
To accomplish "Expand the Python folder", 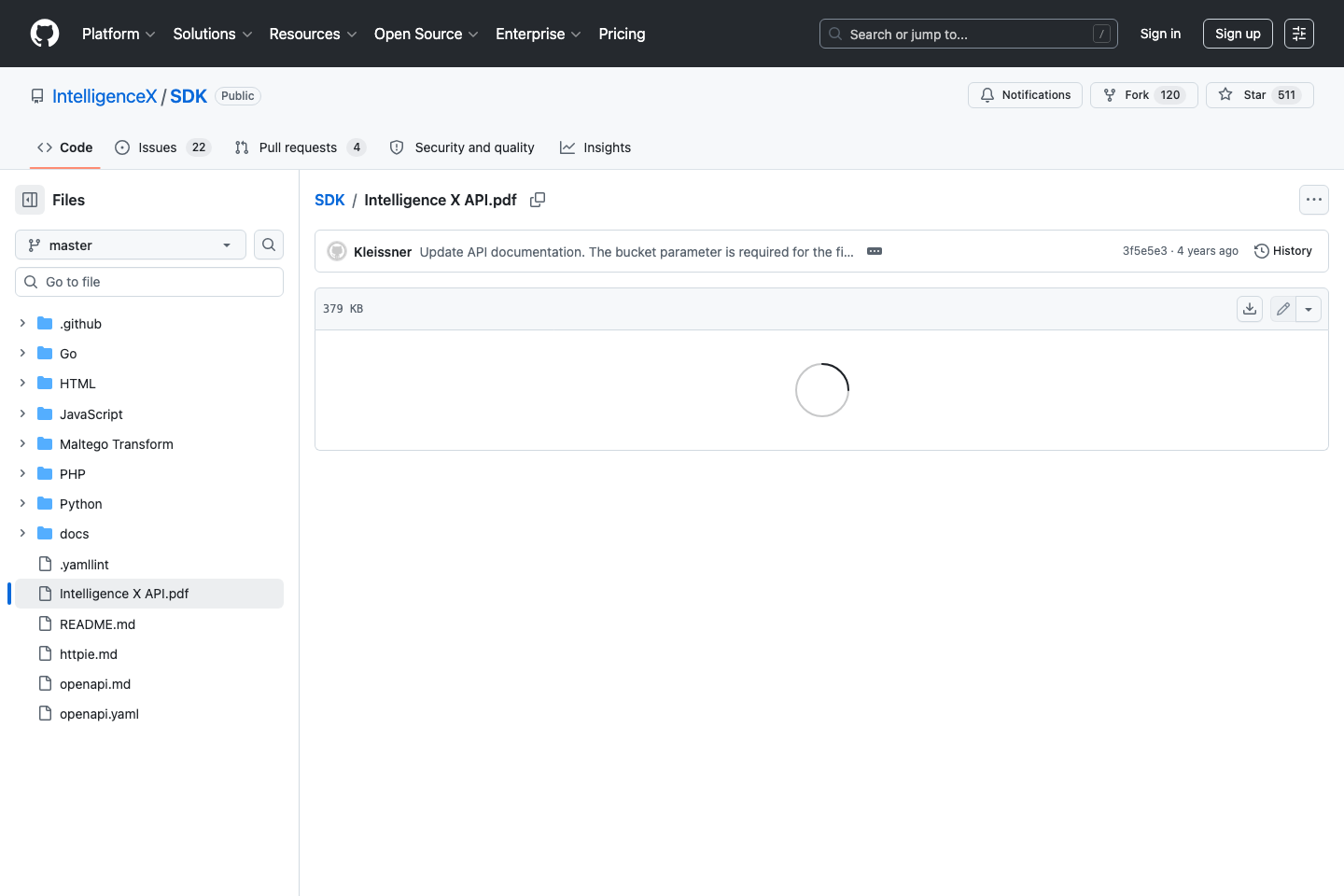I will point(22,503).
